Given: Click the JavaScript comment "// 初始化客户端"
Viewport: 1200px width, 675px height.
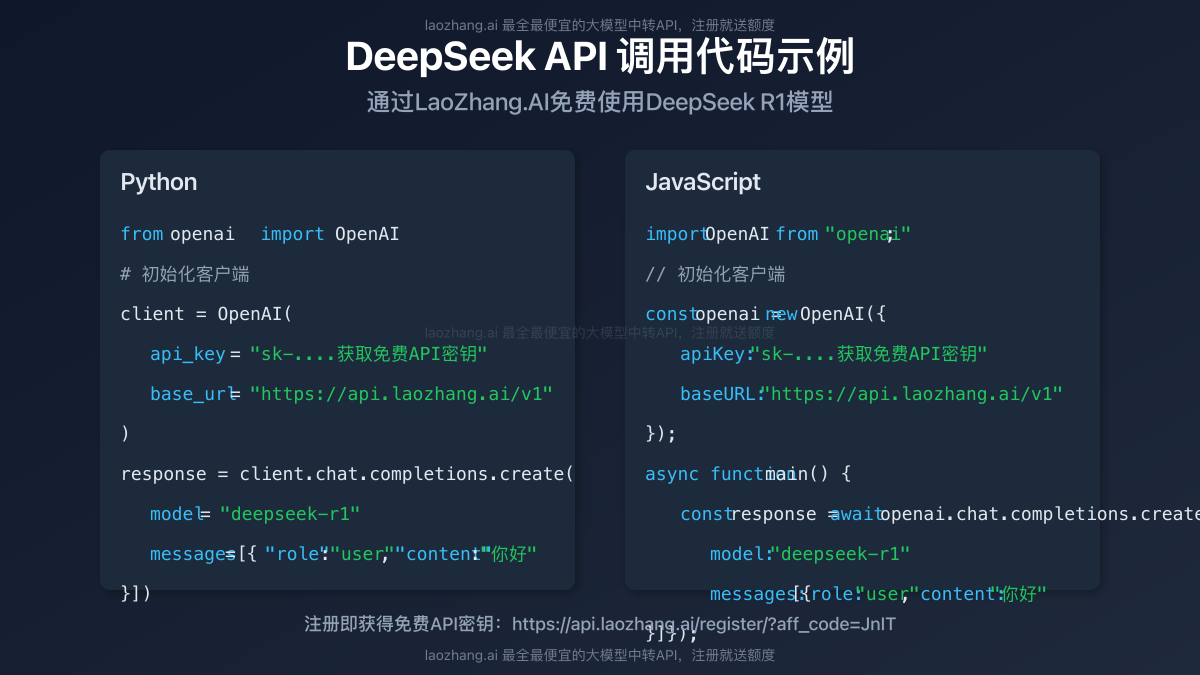Looking at the screenshot, I should [x=715, y=274].
